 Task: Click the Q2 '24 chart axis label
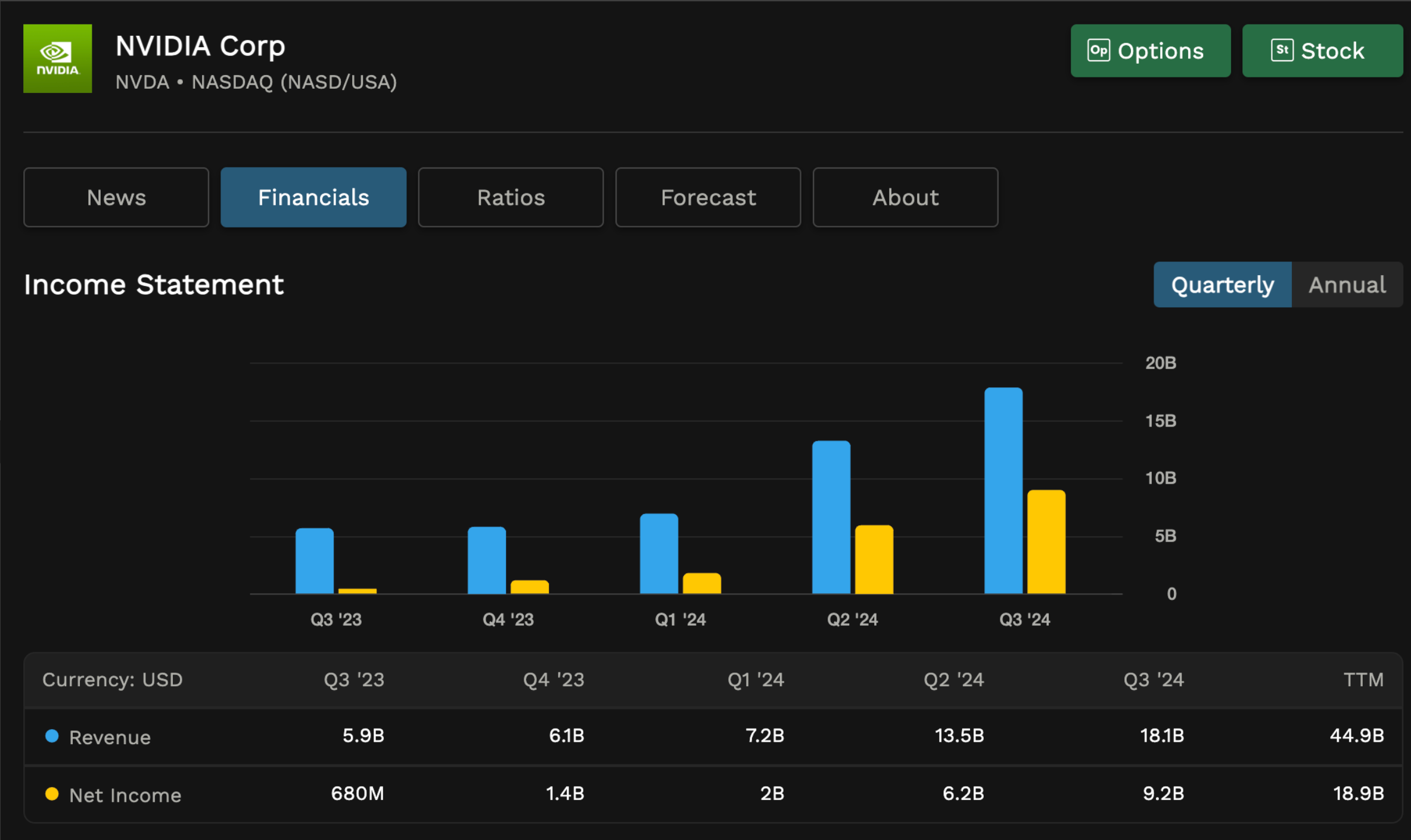(x=853, y=620)
